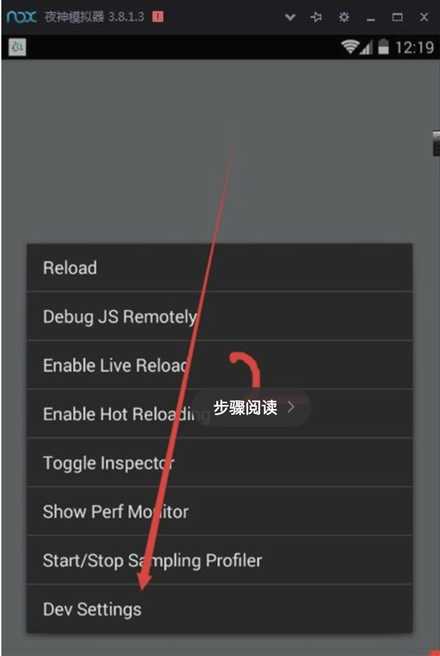Select Show Perf Monitor
Viewport: 440px width, 656px height.
(x=220, y=511)
